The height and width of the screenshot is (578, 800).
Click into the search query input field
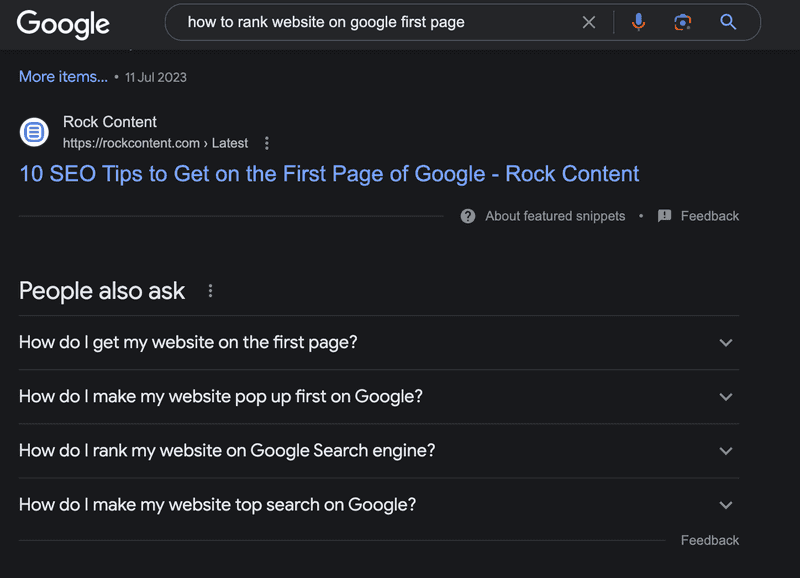[x=378, y=22]
